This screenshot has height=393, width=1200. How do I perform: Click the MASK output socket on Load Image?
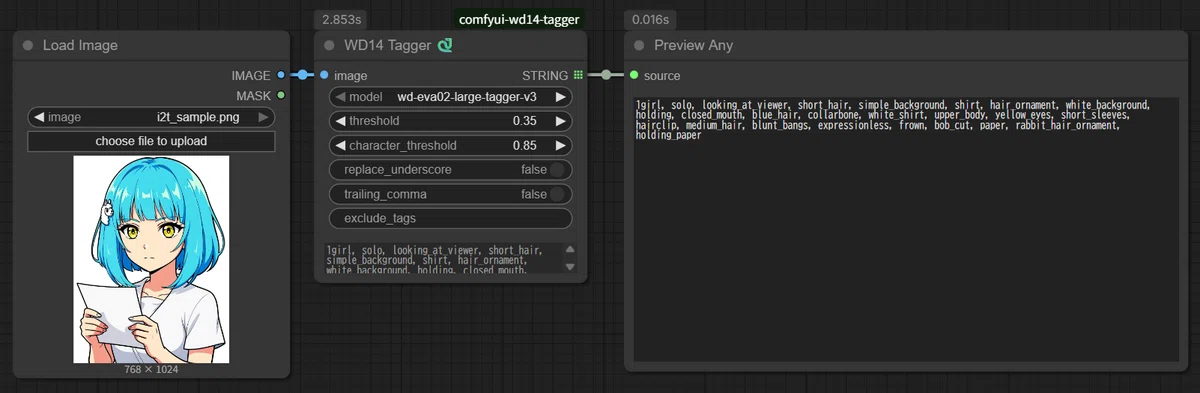pos(281,96)
